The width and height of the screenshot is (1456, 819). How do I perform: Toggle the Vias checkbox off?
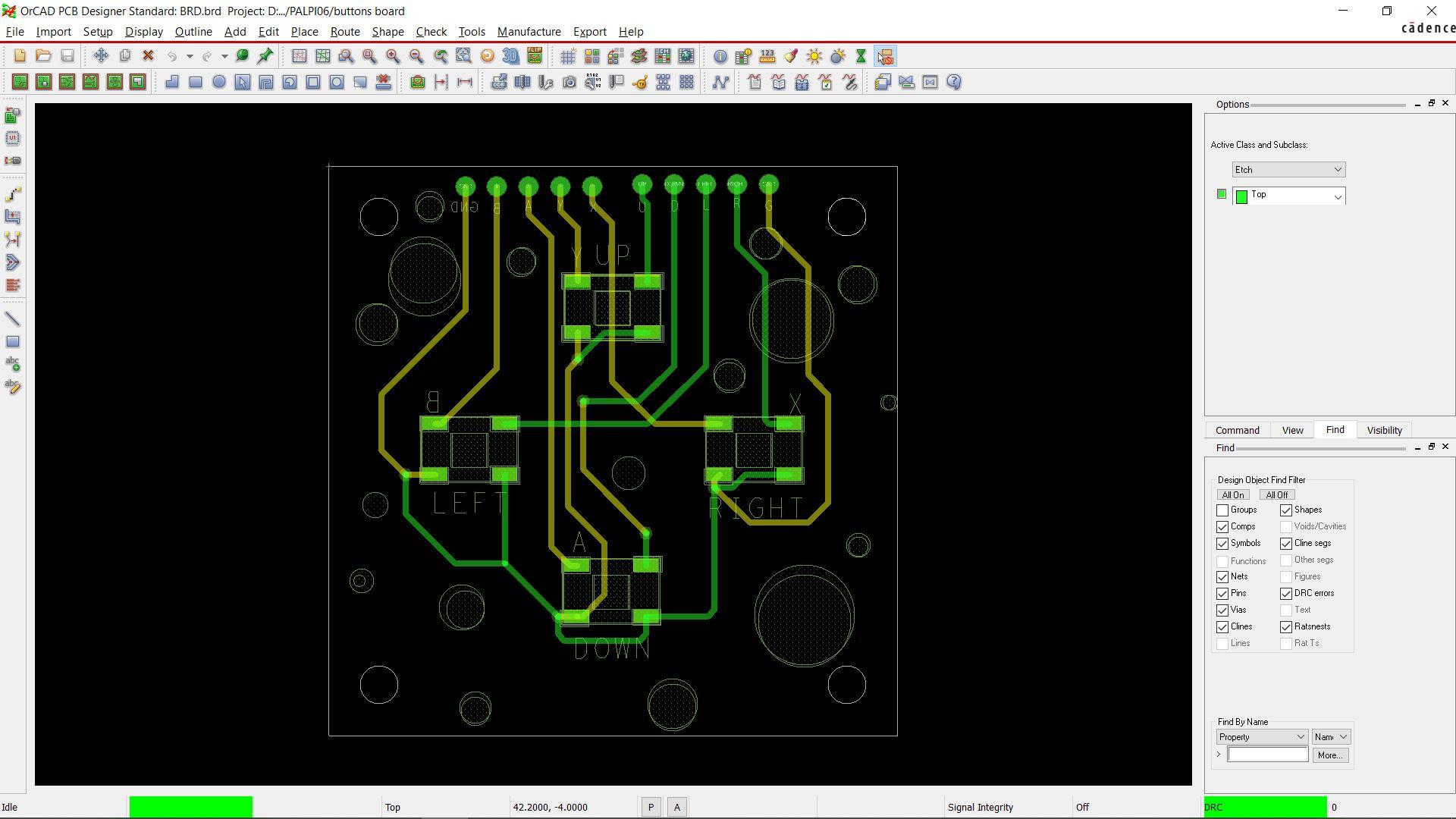click(x=1222, y=610)
